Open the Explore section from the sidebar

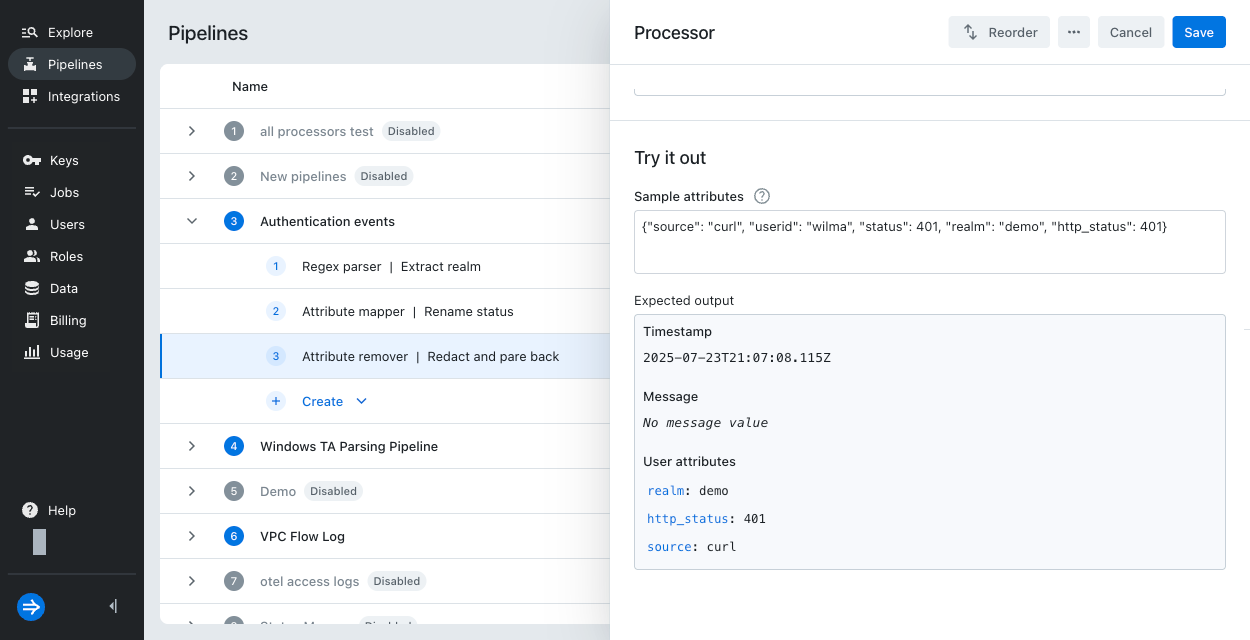click(x=70, y=32)
